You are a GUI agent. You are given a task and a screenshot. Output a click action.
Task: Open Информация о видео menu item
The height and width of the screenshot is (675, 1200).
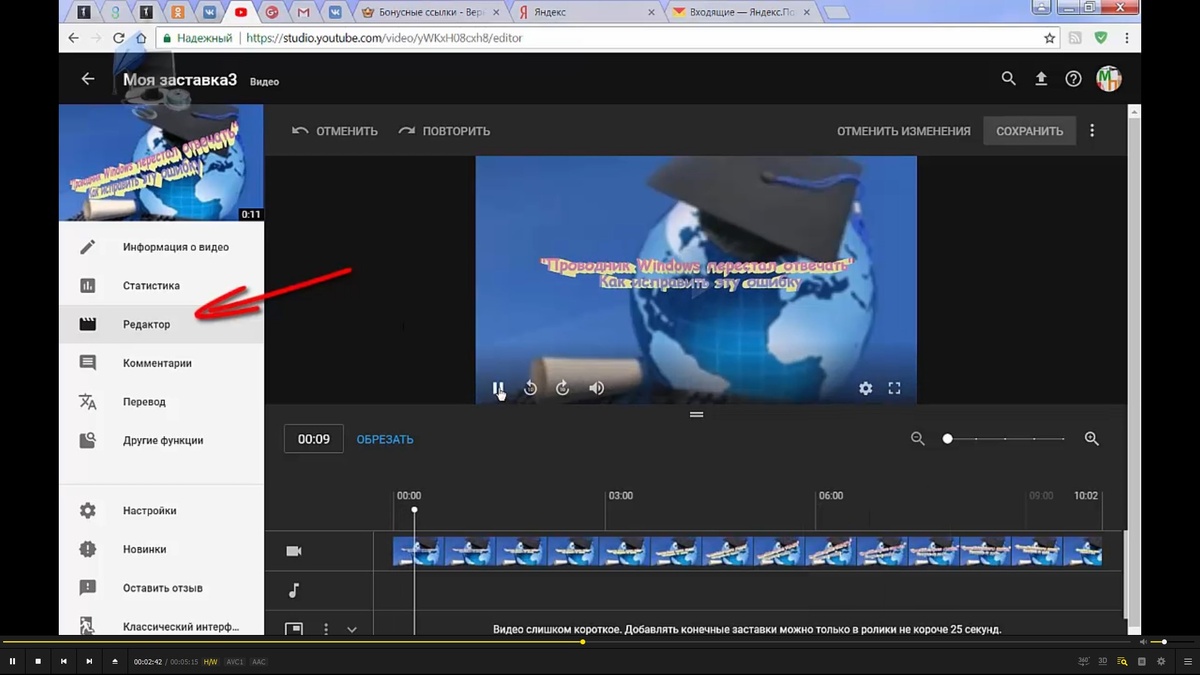click(x=161, y=247)
